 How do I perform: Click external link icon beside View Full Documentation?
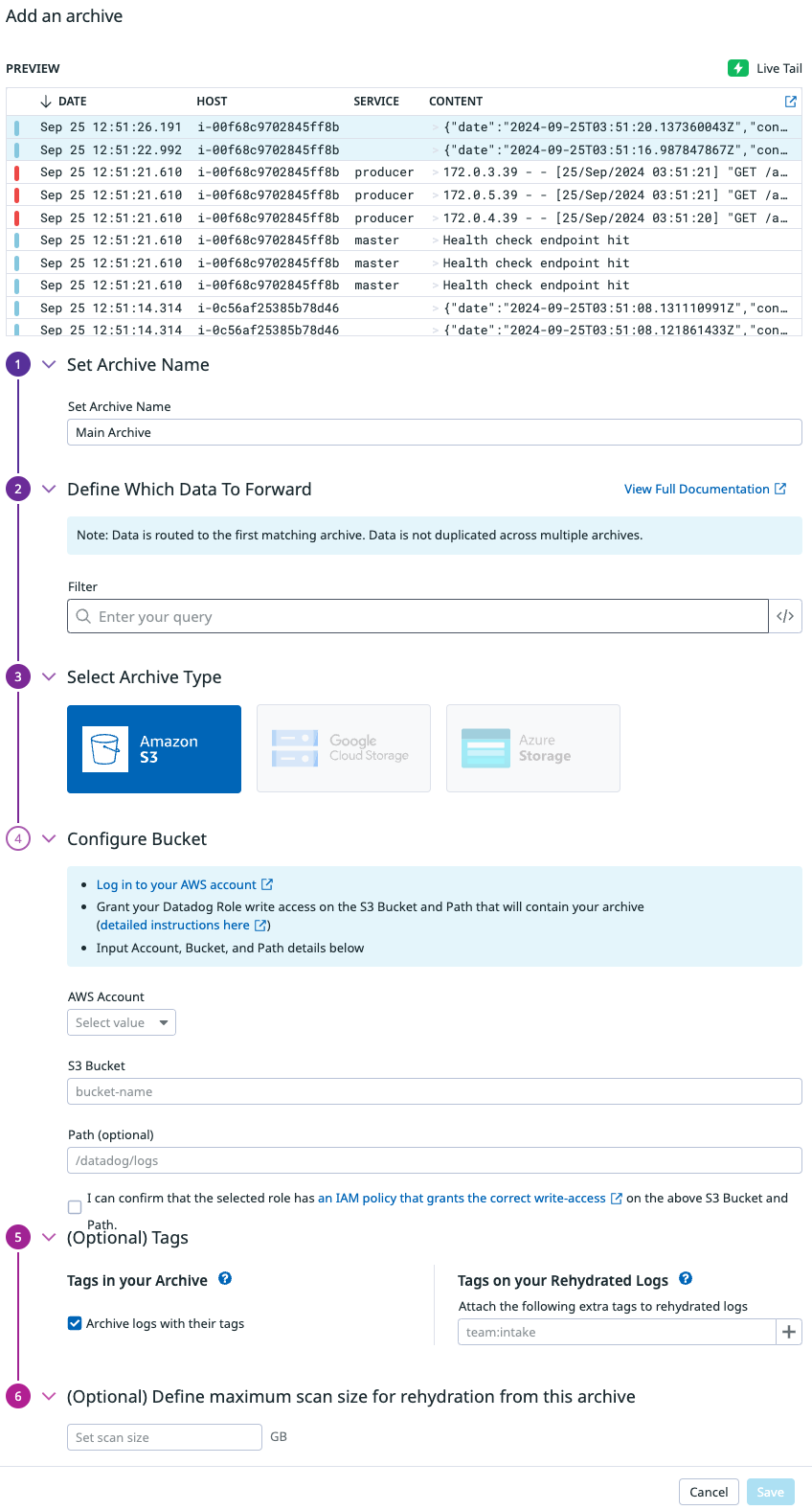coord(780,489)
